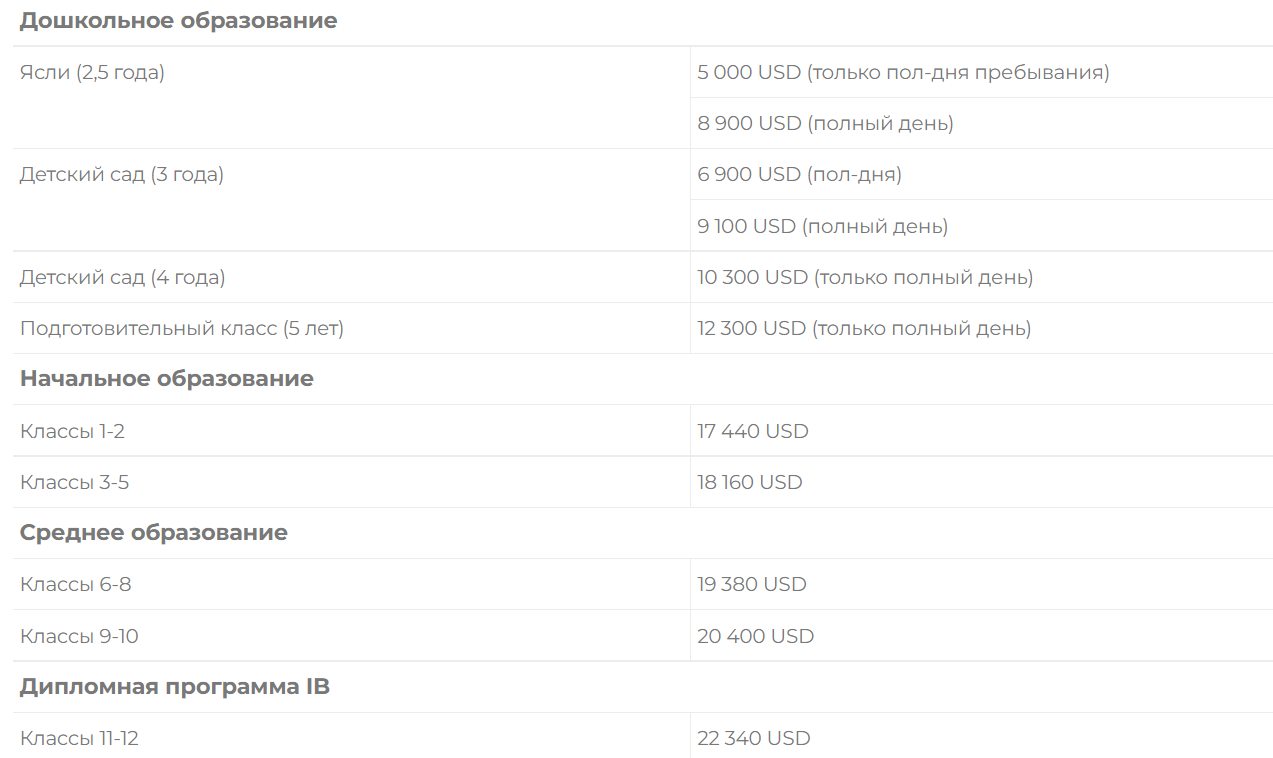Select 'Подготовительный класс (5 лет)' row label
Screen dimensions: 1273x758
click(182, 328)
